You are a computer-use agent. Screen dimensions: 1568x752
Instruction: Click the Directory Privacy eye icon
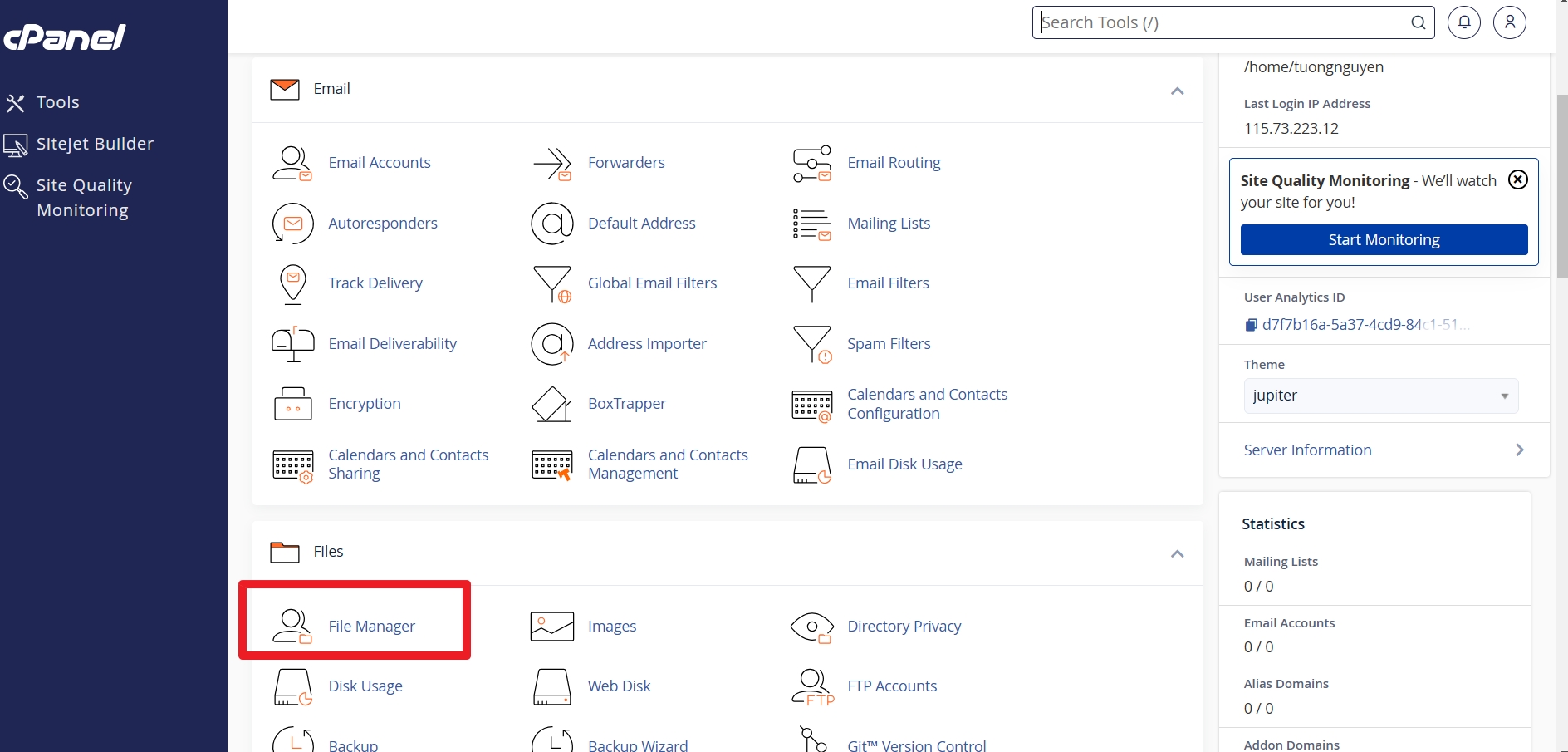[811, 627]
